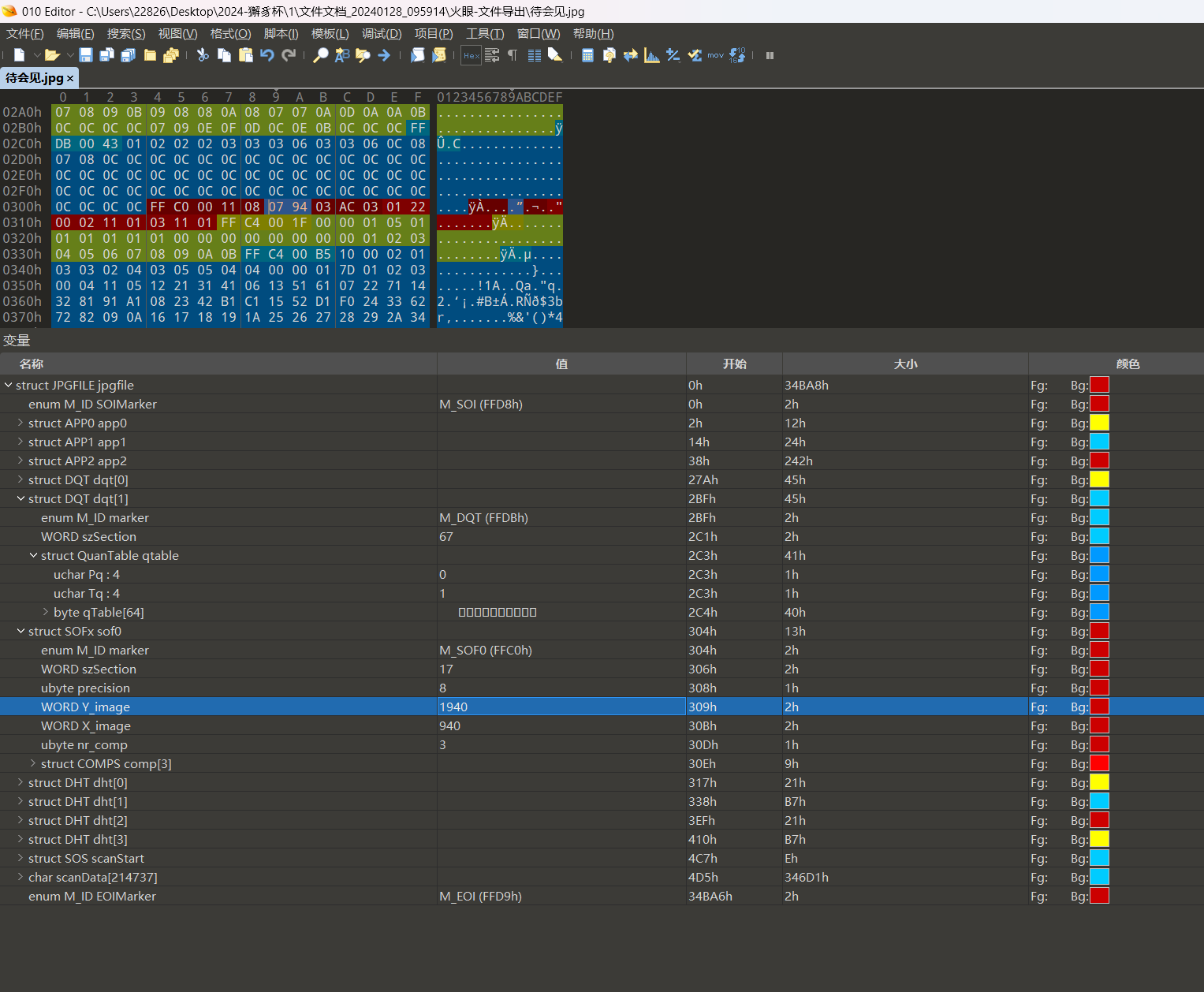Open the Checksum toolbar icon
Viewport: 1204px width, 992px height.
[x=695, y=55]
